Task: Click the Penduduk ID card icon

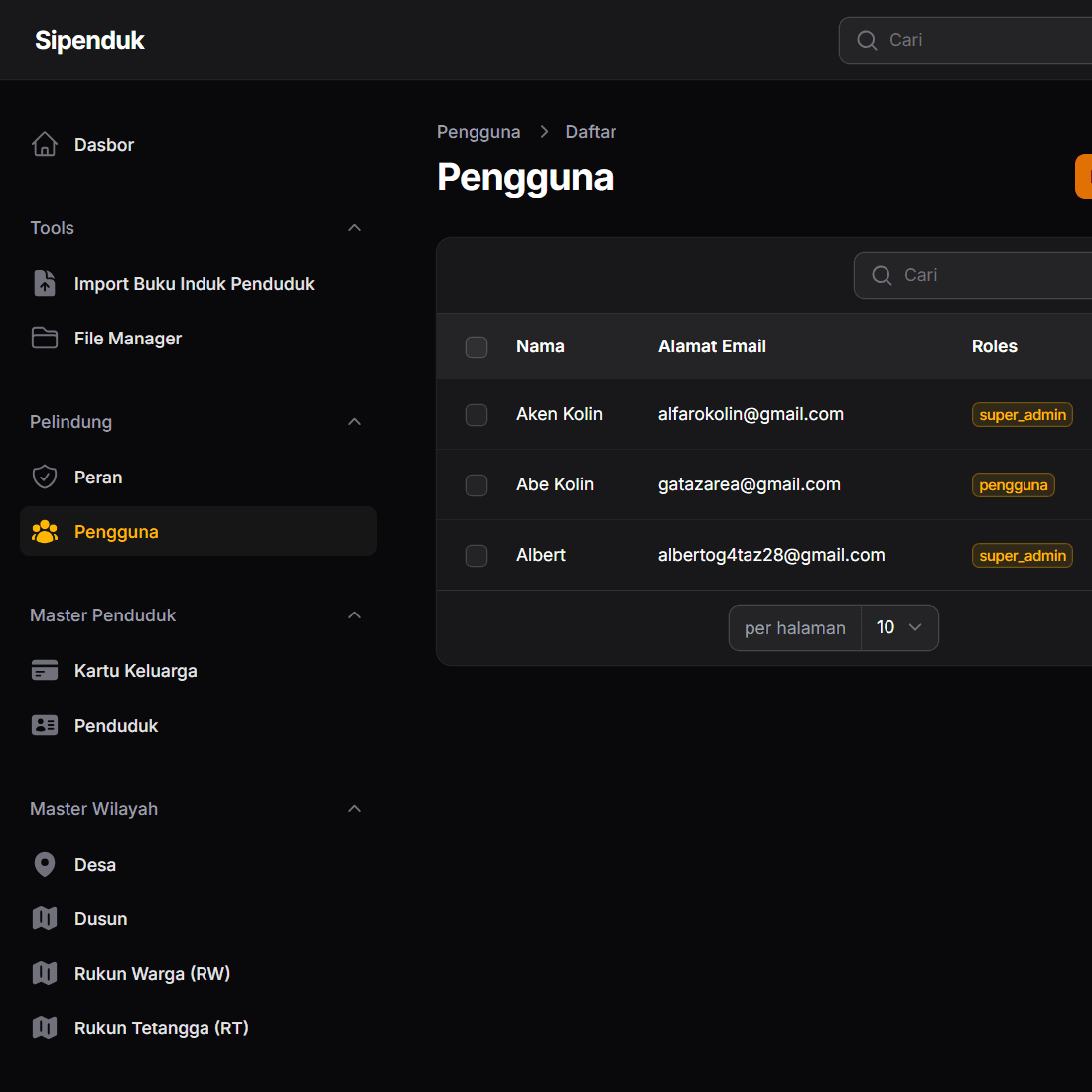Action: click(x=45, y=726)
